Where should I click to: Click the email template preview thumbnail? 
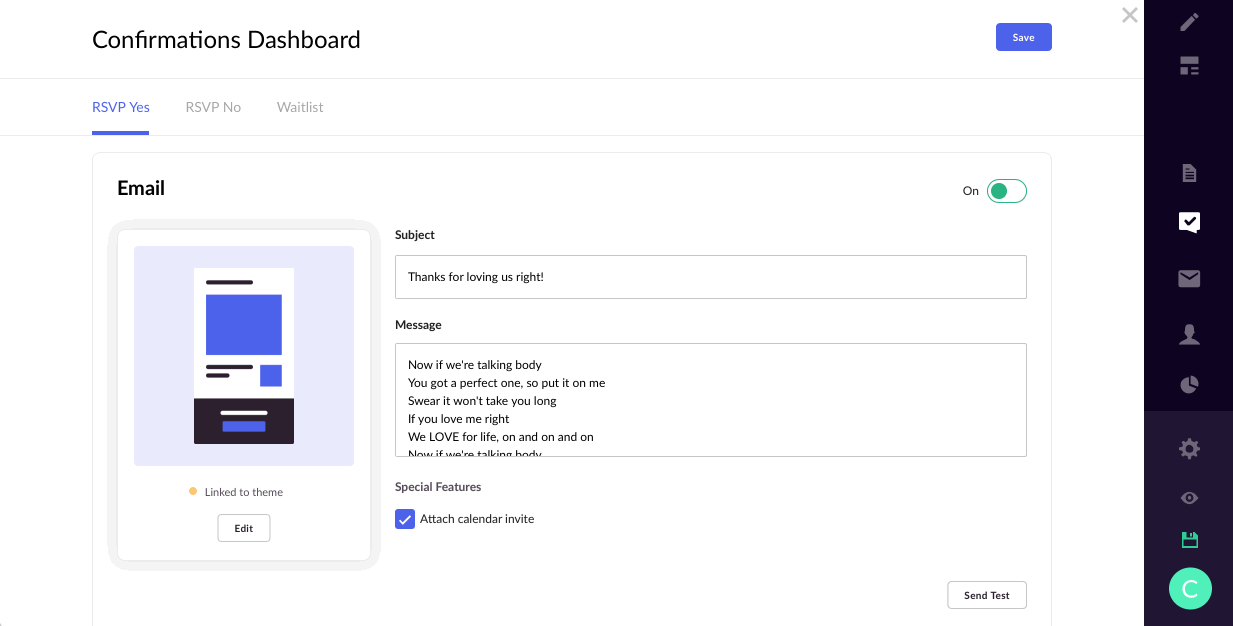244,356
